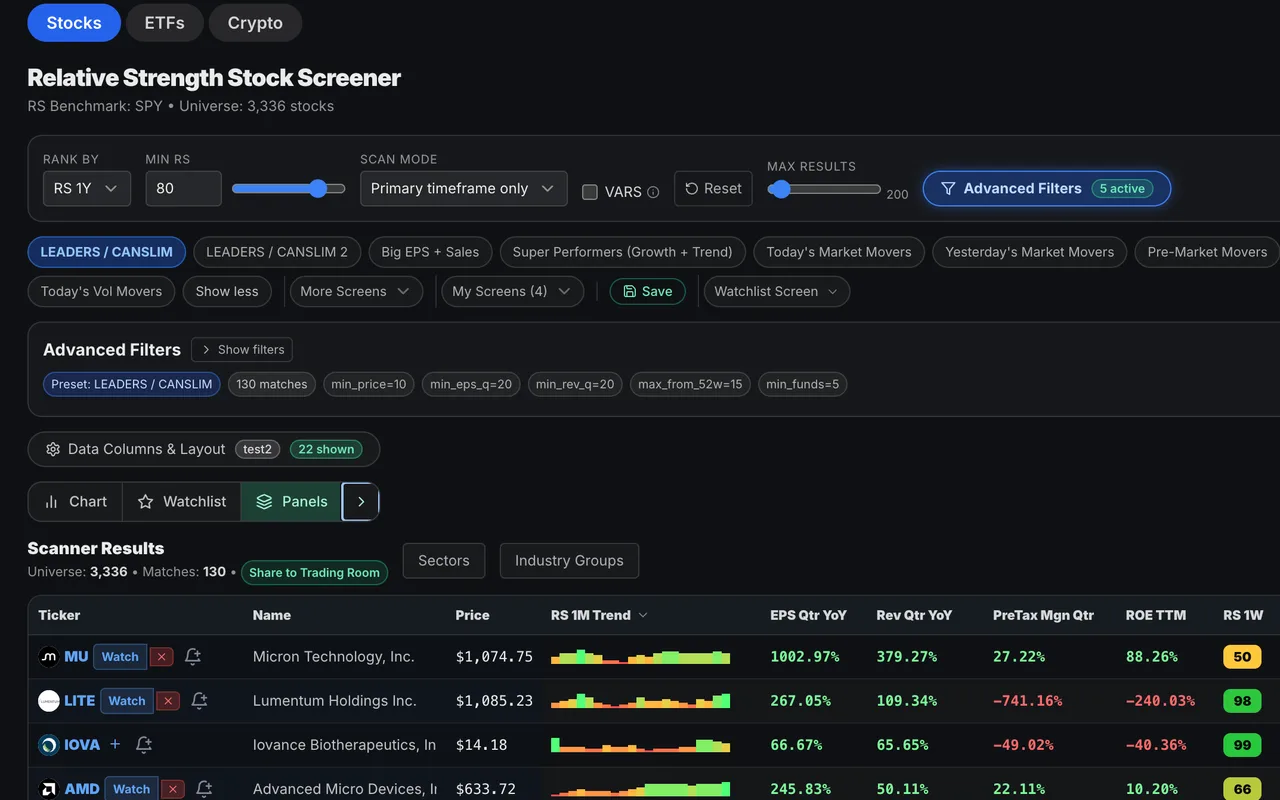
Task: Click the RS 1M Trend column sort arrow
Action: tap(643, 615)
